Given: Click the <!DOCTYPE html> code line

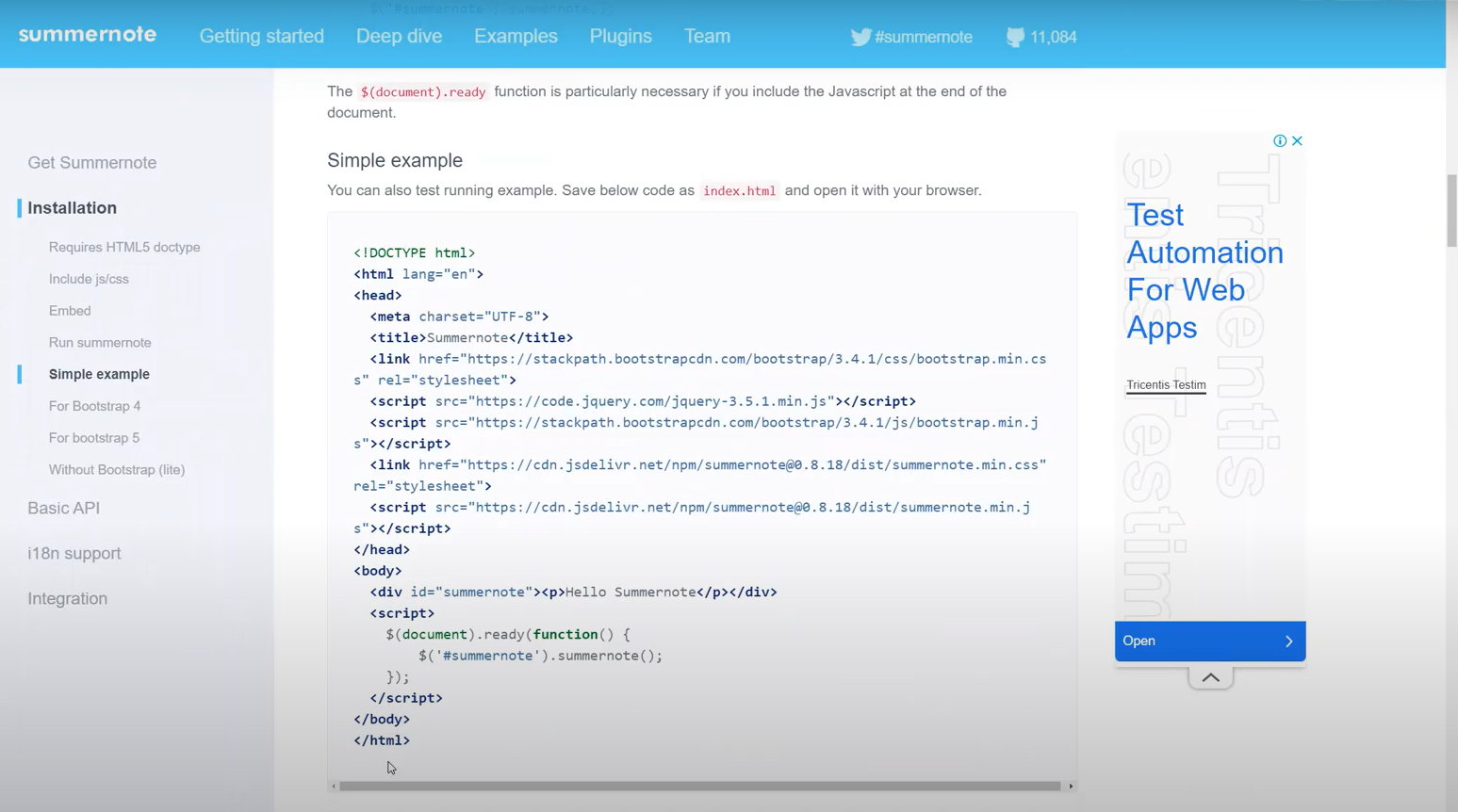Looking at the screenshot, I should (x=415, y=252).
